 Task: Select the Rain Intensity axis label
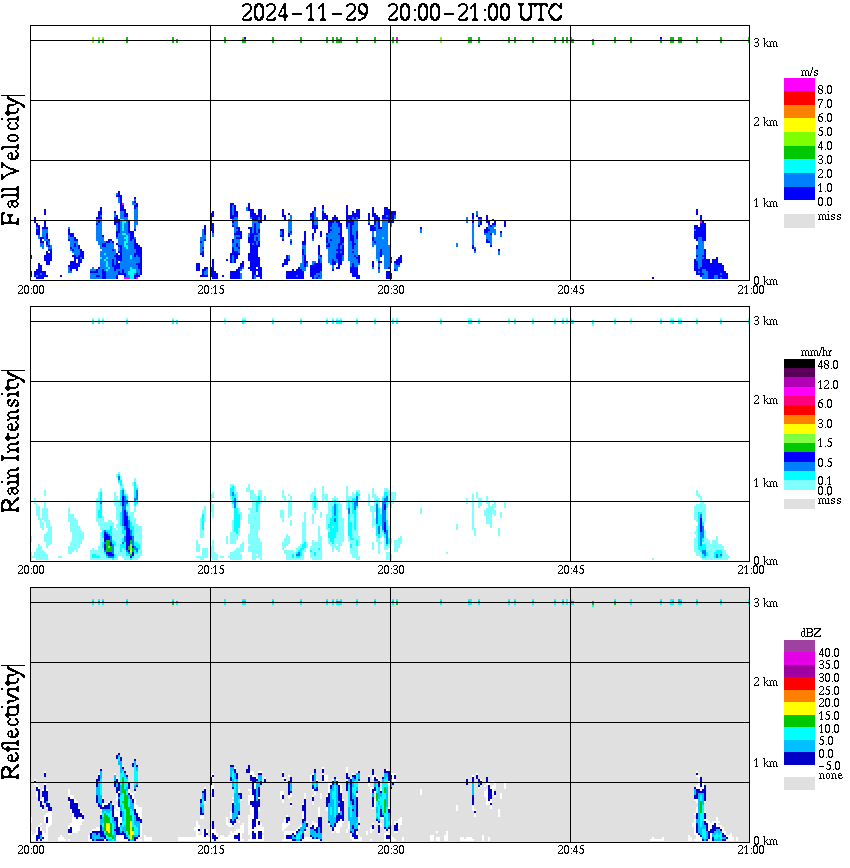pos(12,441)
